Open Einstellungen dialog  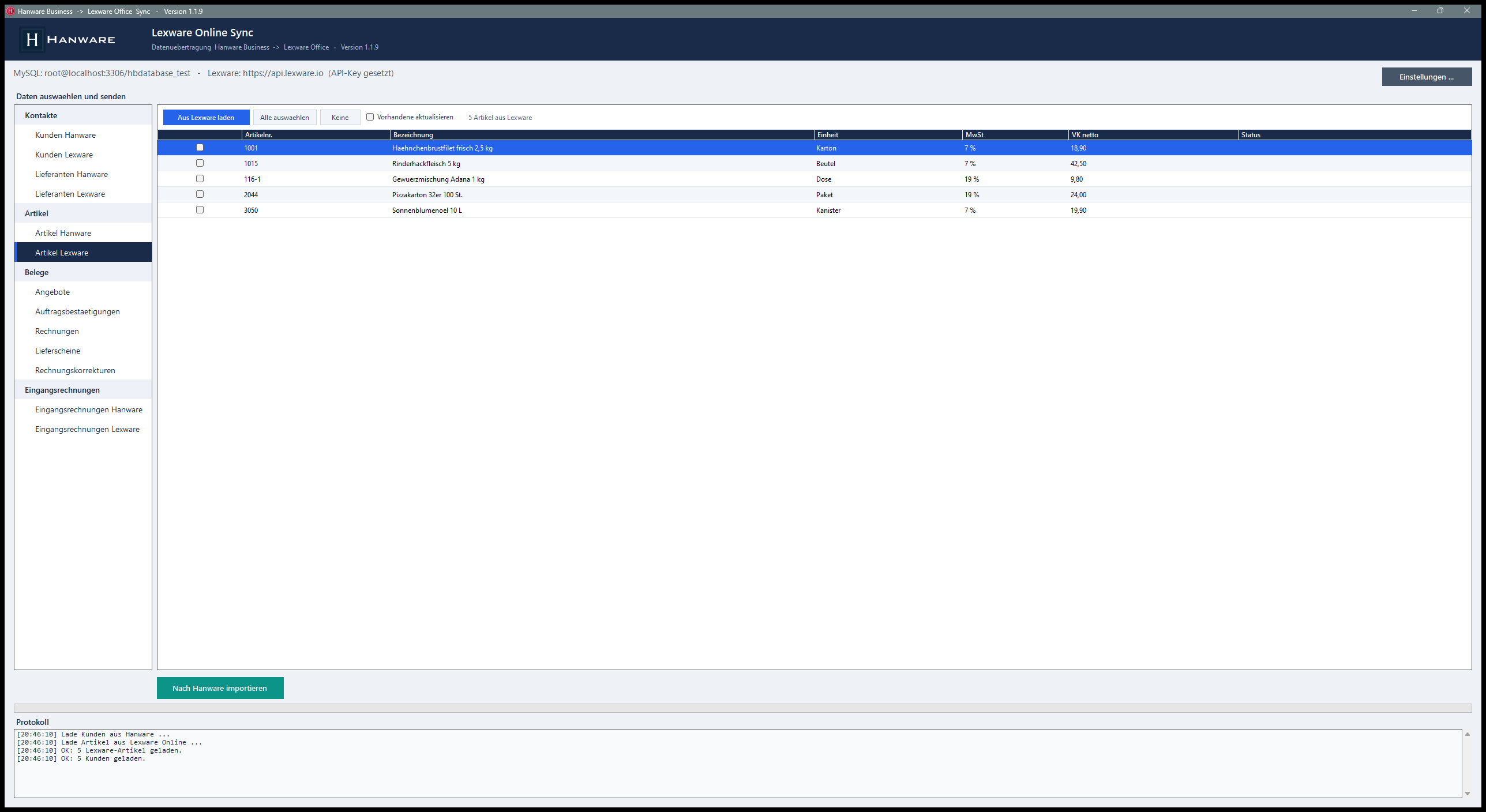pyautogui.click(x=1427, y=77)
